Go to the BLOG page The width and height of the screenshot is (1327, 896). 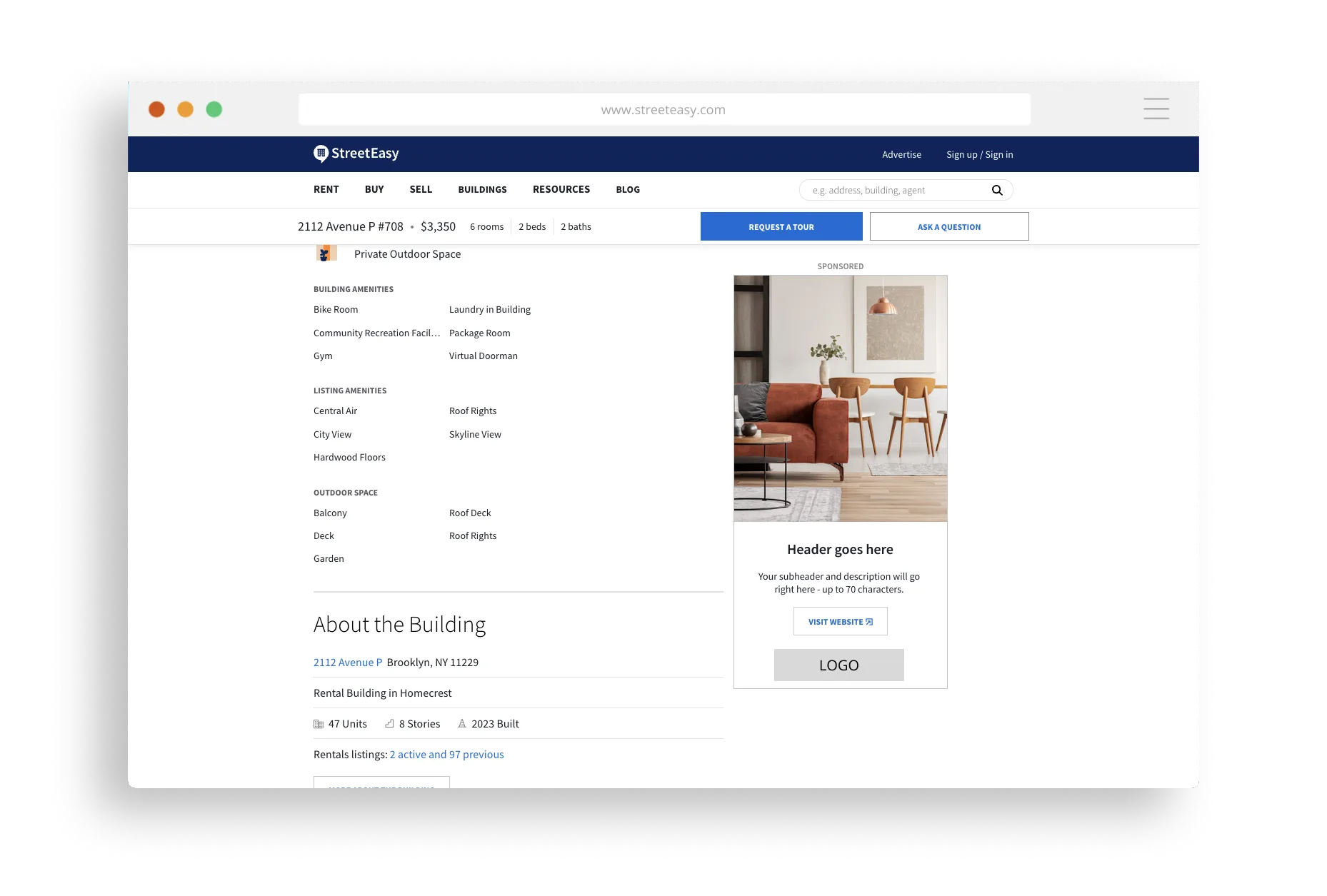point(628,189)
